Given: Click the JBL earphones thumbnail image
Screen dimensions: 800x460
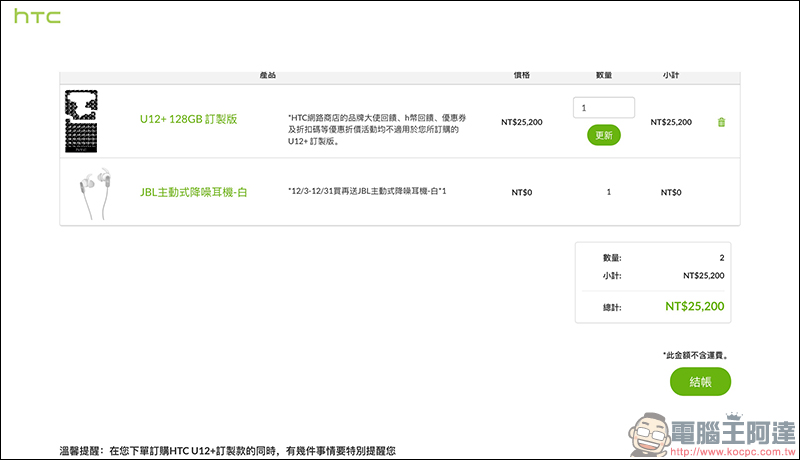Looking at the screenshot, I should (x=95, y=193).
